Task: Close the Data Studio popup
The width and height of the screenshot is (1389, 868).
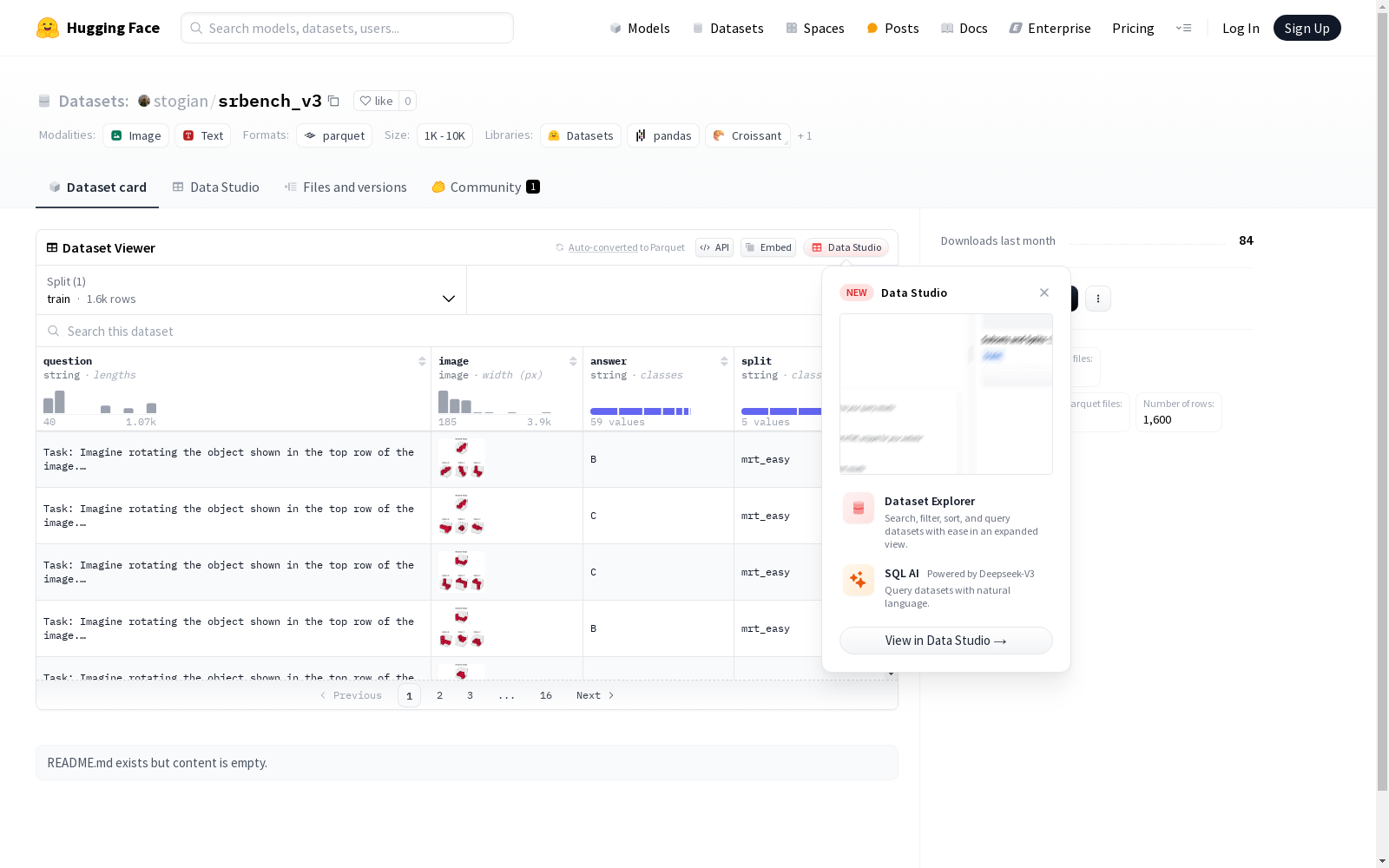Action: coord(1044,293)
